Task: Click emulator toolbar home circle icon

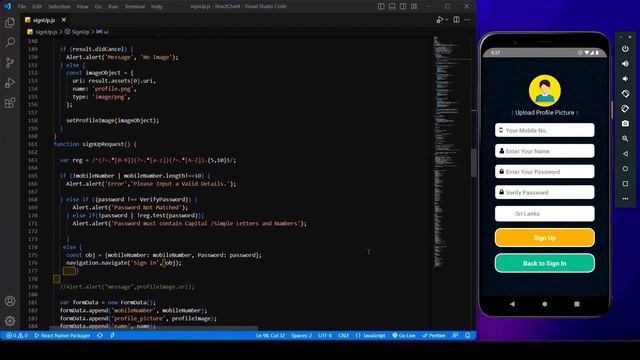Action: pos(625,169)
